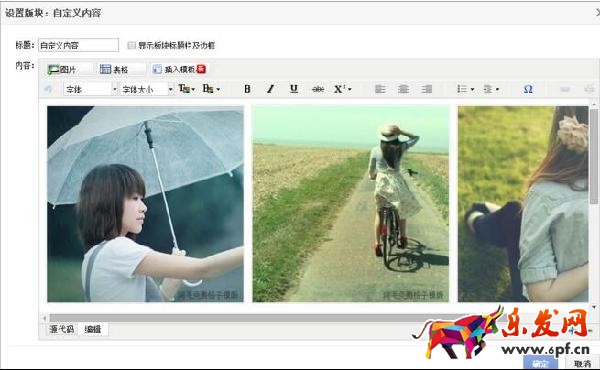Screen dimensions: 600x370
Task: Click the 插入模板 insert template button
Action: click(x=179, y=69)
